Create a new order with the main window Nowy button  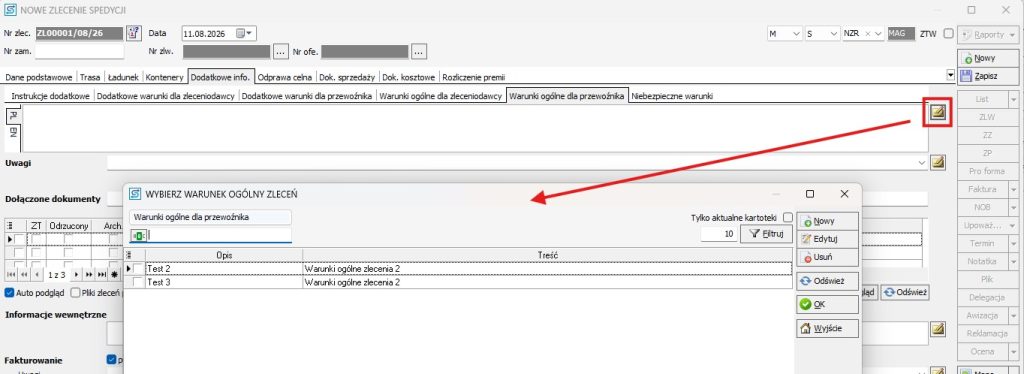987,59
